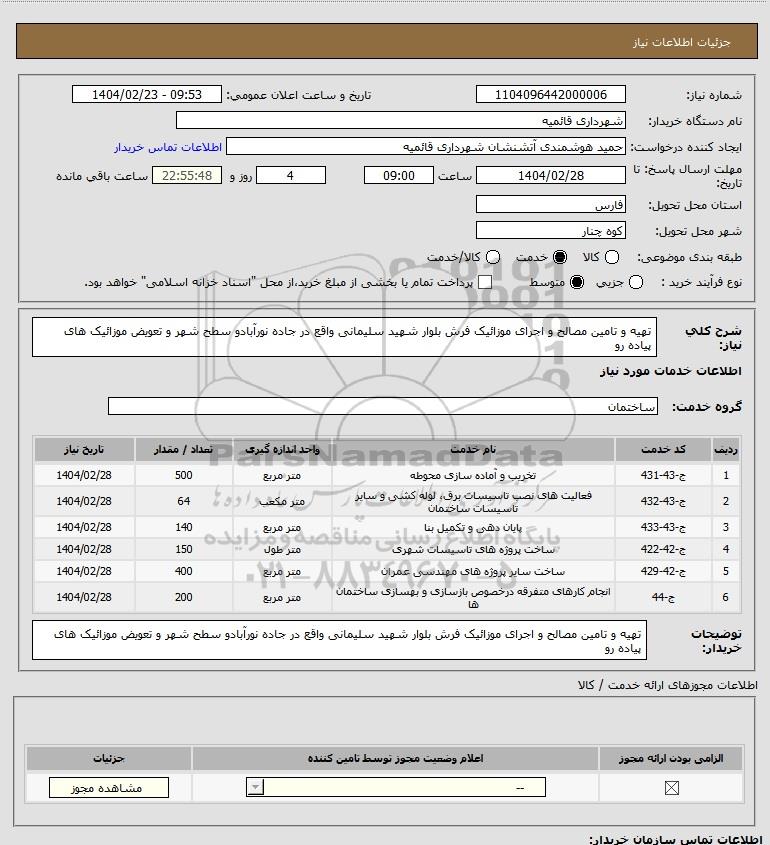Click service code ج-43-433
This screenshot has height=845, width=770.
click(x=663, y=528)
